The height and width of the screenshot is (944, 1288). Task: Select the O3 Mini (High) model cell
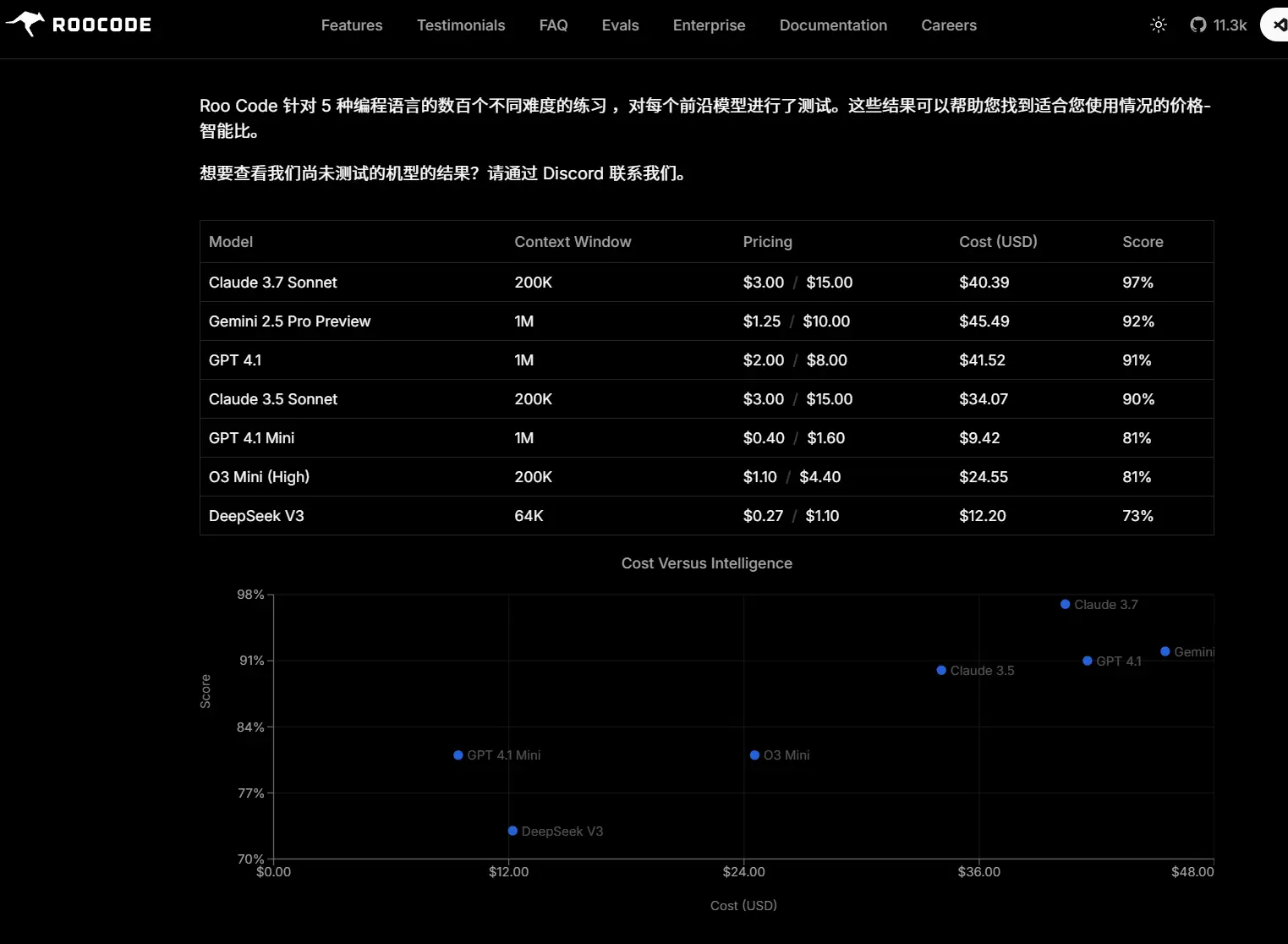[260, 477]
